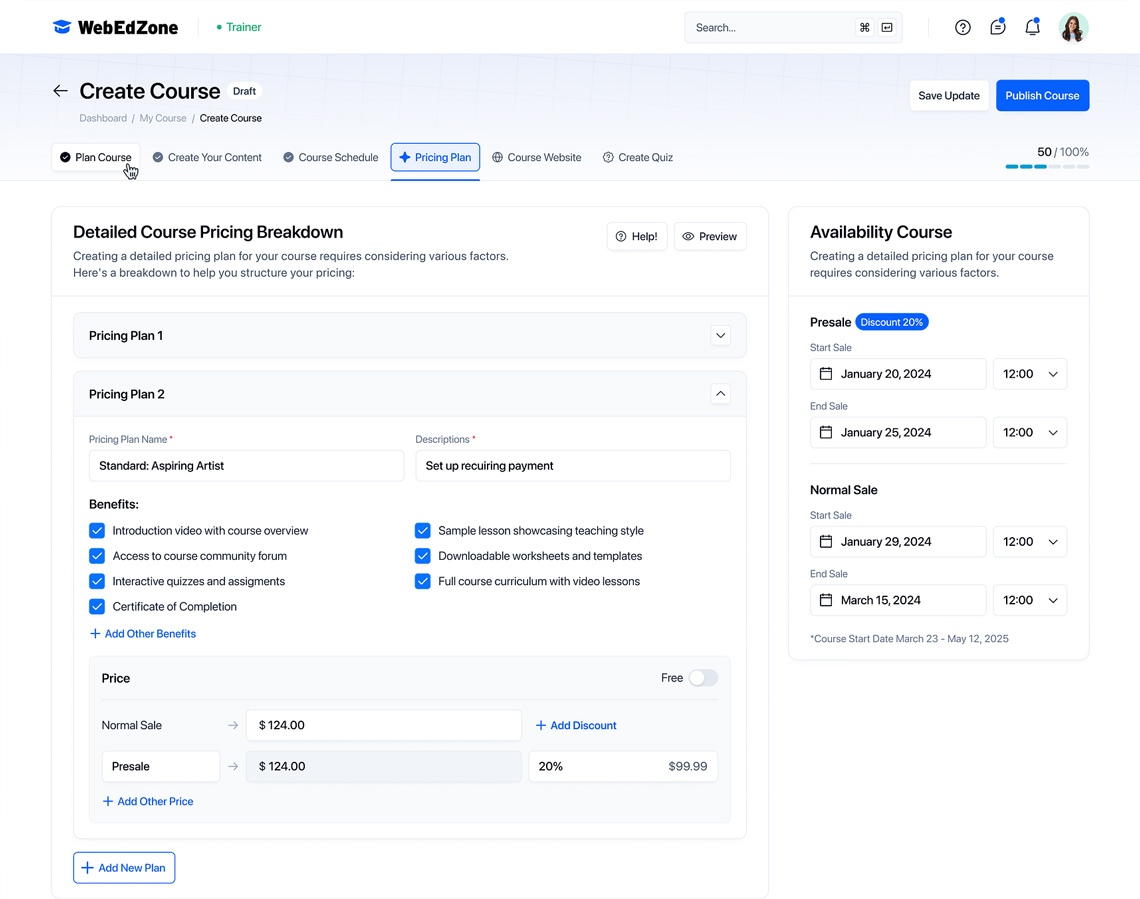This screenshot has height=899, width=1140.
Task: Switch to the Create Quiz tab
Action: (637, 157)
